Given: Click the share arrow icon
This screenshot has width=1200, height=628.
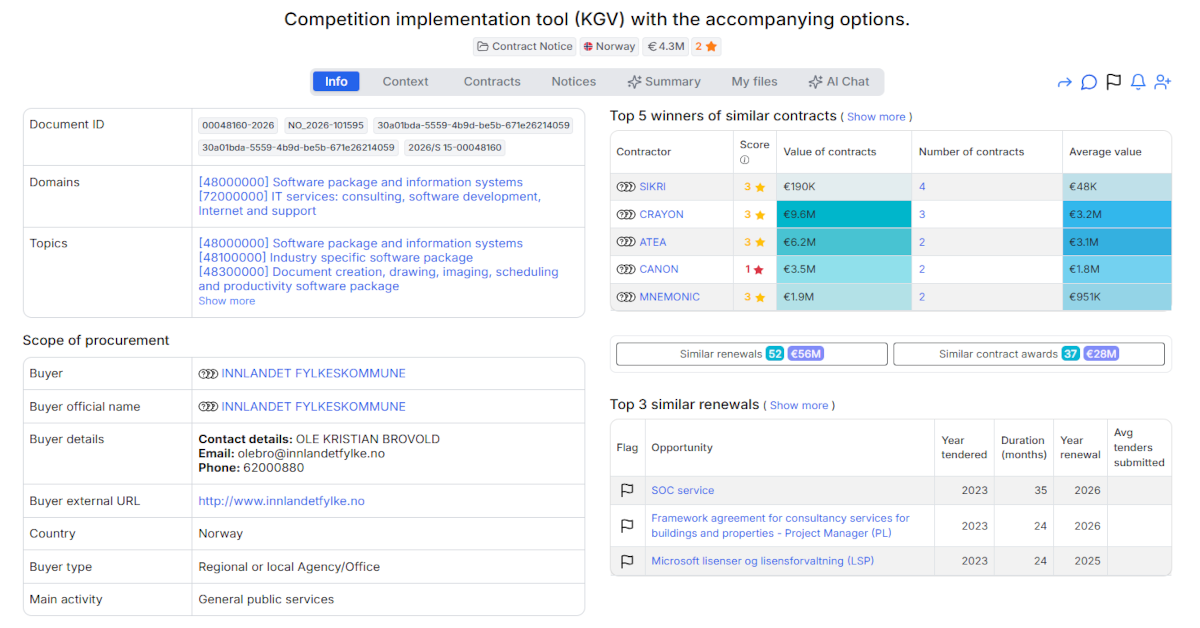Looking at the screenshot, I should pyautogui.click(x=1064, y=82).
